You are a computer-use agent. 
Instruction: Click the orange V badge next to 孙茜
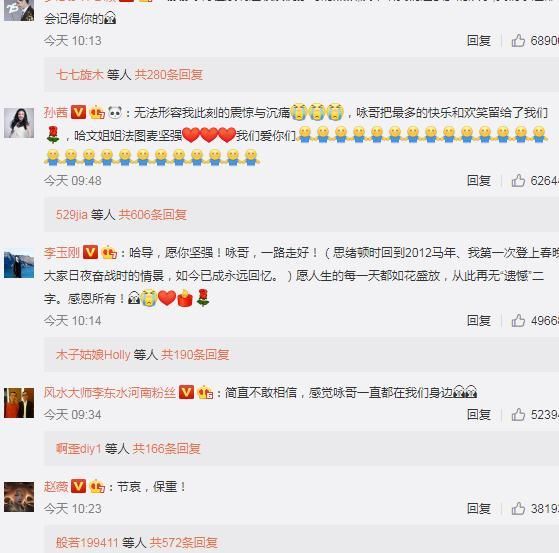click(x=78, y=113)
